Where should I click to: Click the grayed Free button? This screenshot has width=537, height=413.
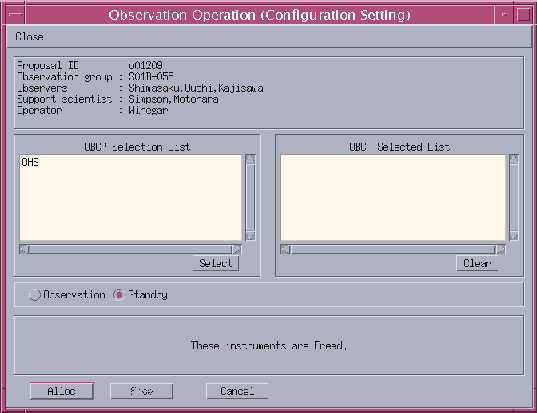pyautogui.click(x=141, y=391)
